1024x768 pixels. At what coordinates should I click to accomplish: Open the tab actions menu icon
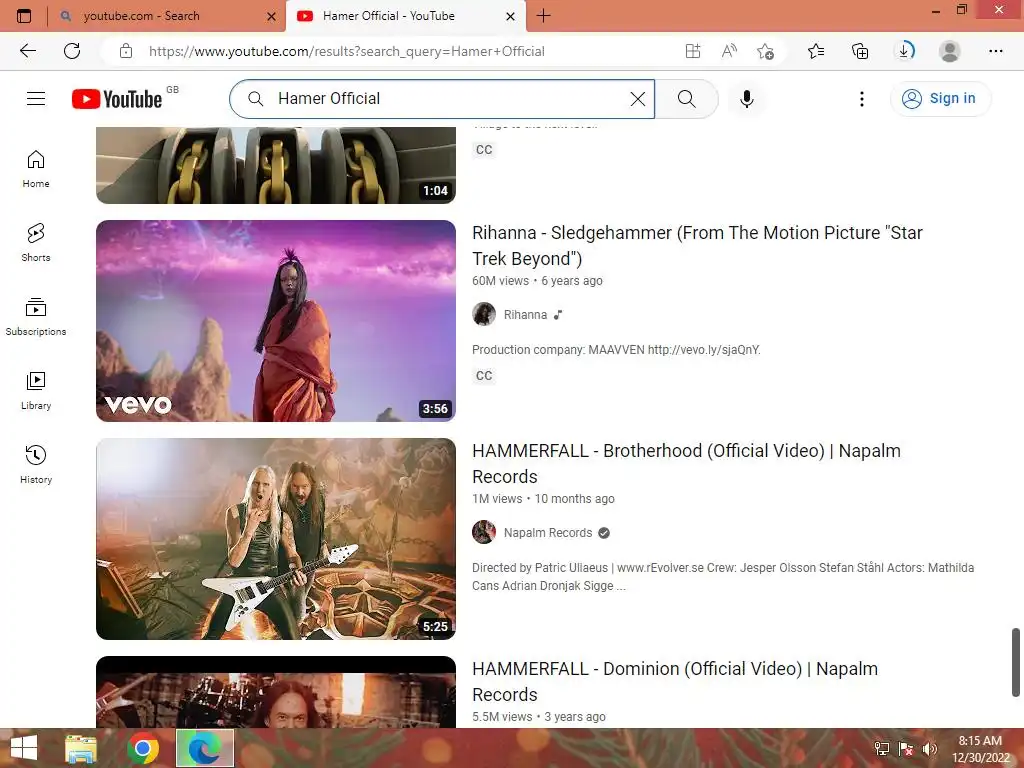pyautogui.click(x=24, y=16)
